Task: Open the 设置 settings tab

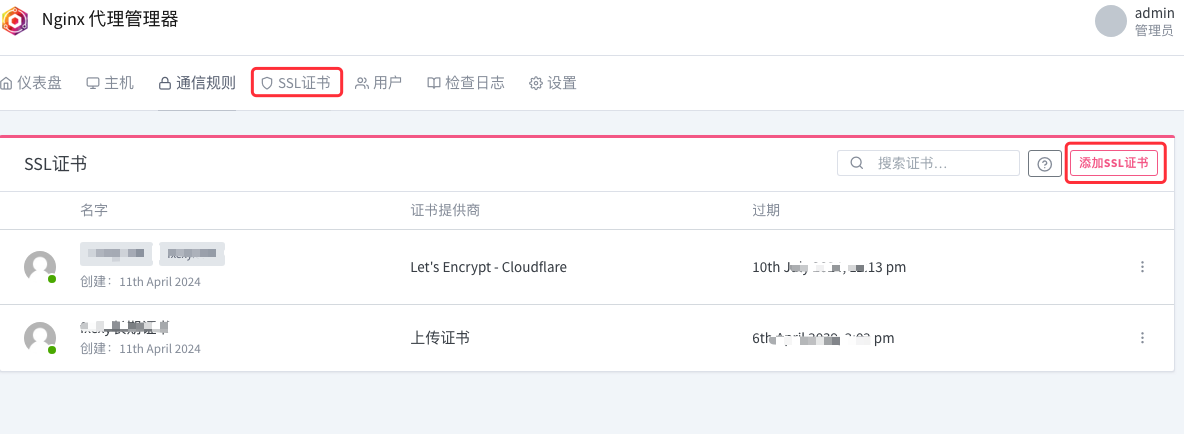Action: tap(553, 83)
